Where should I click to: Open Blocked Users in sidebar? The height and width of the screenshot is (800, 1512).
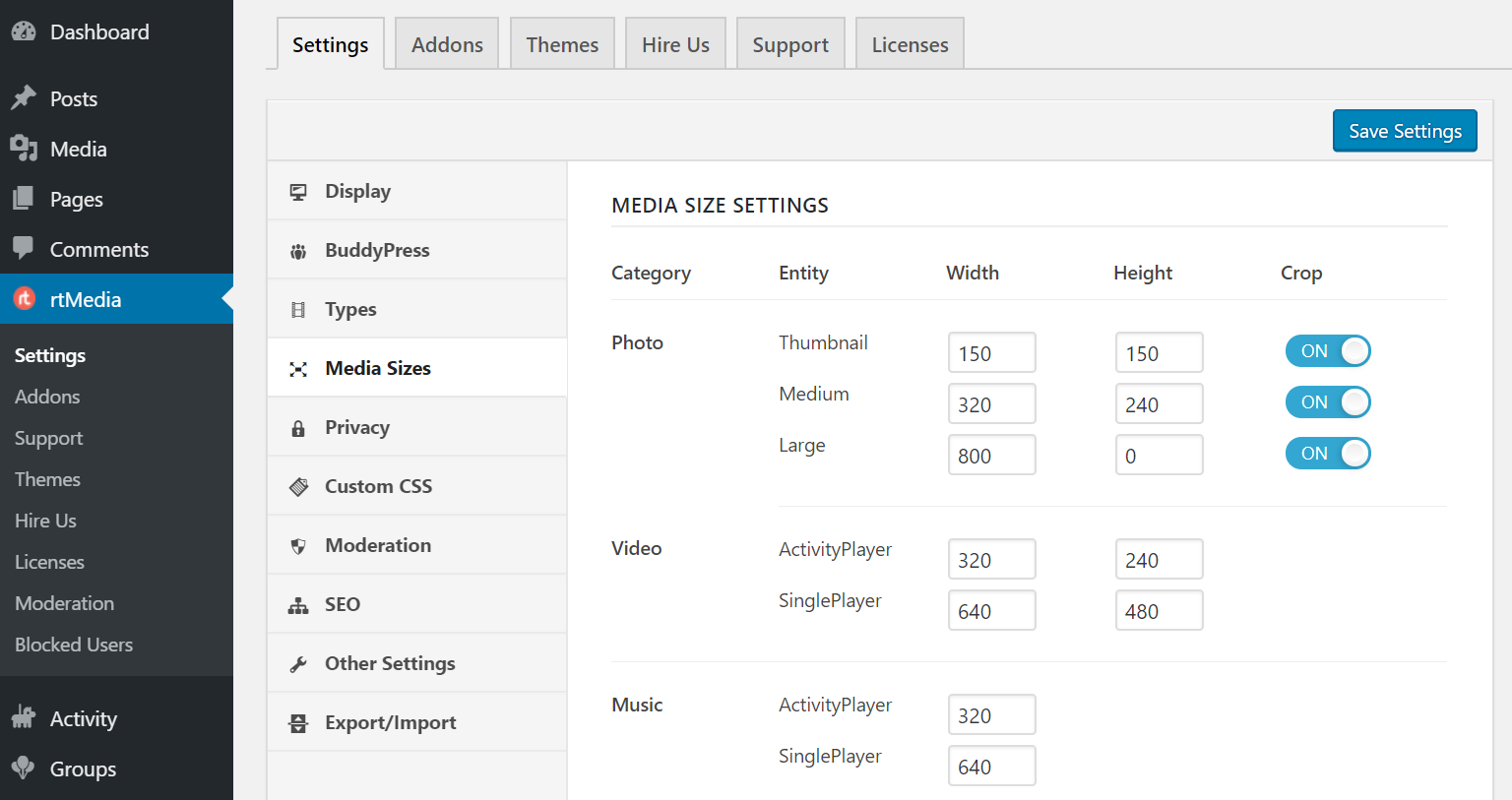coord(73,645)
